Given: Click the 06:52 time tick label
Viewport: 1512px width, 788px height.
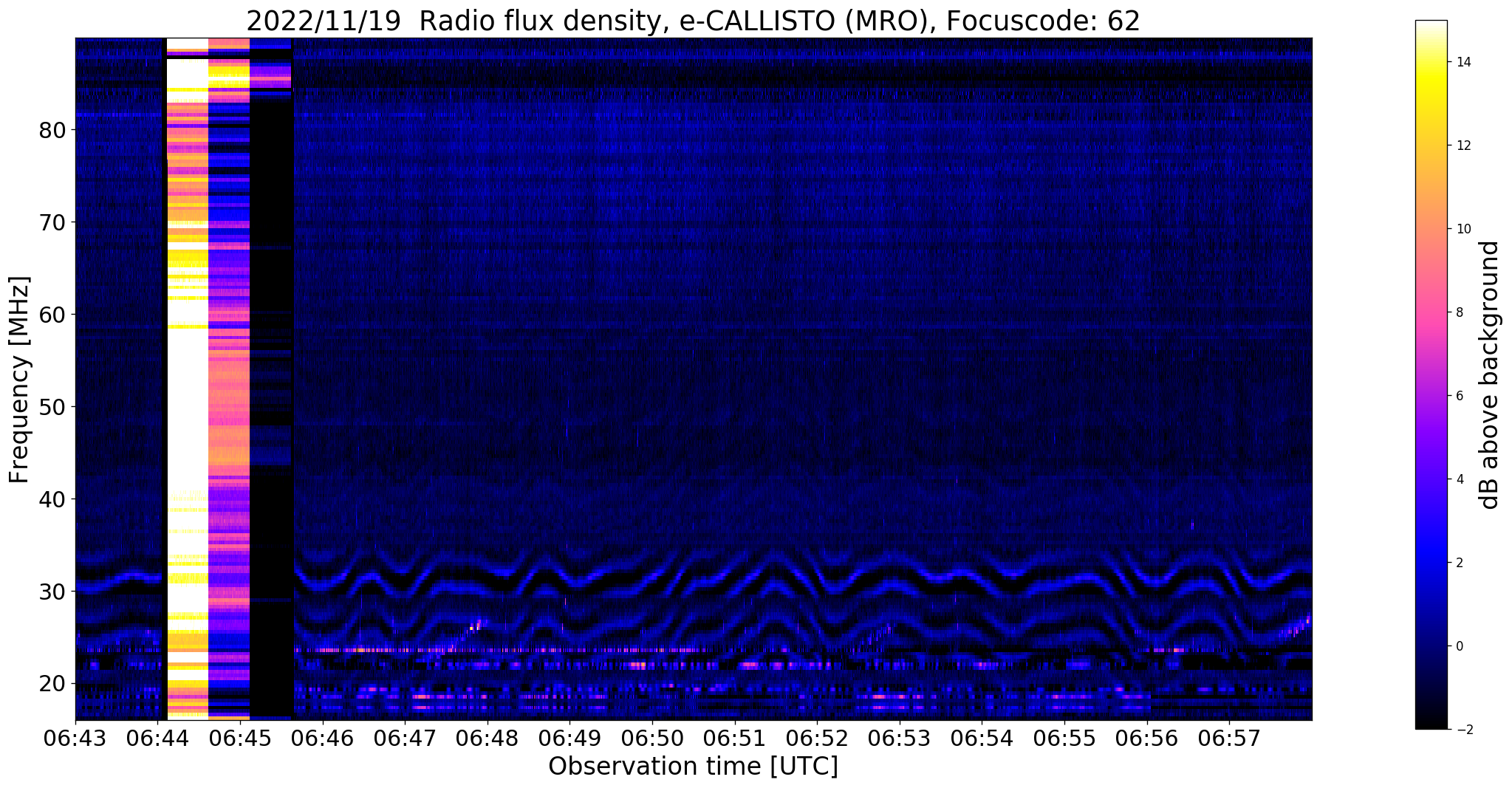Looking at the screenshot, I should 817,737.
